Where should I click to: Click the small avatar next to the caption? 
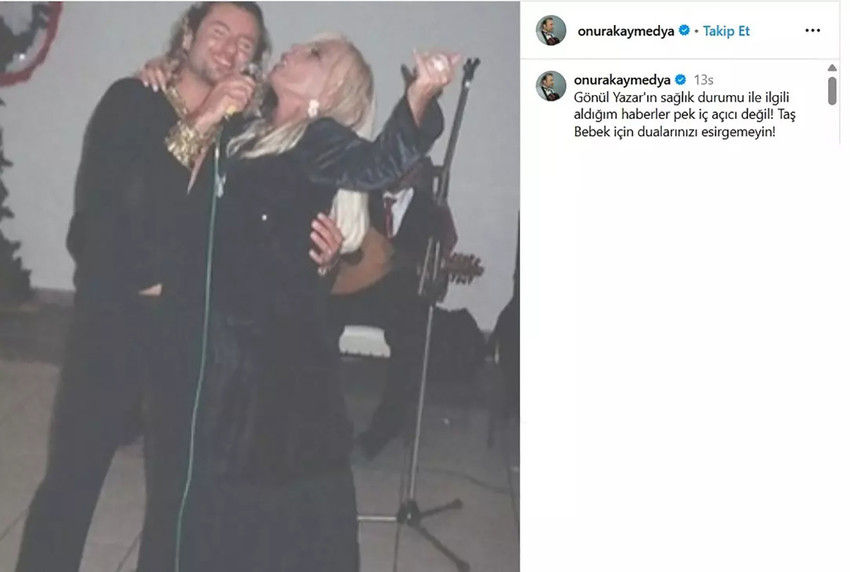551,86
